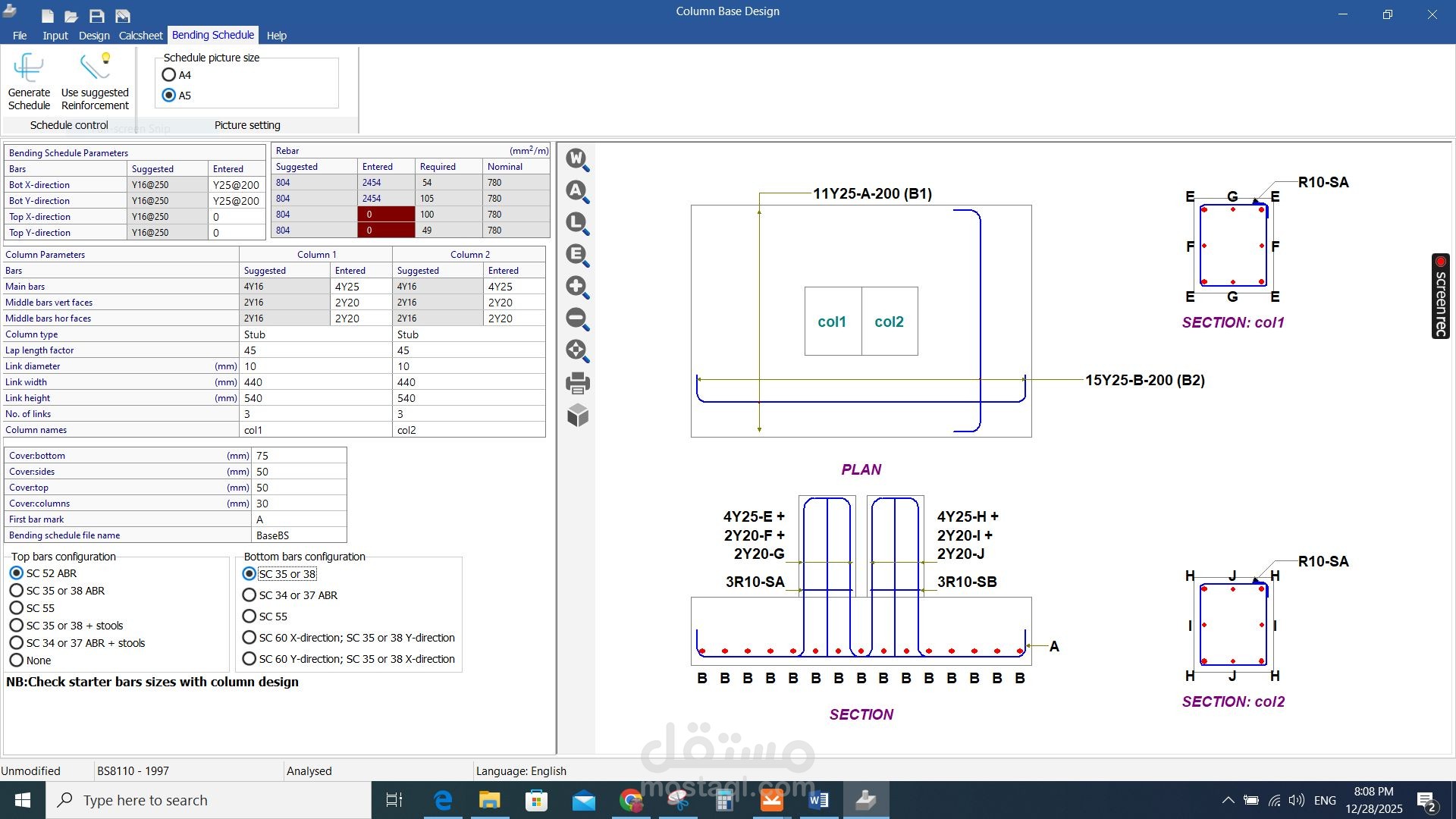Select SC 55 top bars configuration
This screenshot has width=1456, height=819.
click(17, 608)
